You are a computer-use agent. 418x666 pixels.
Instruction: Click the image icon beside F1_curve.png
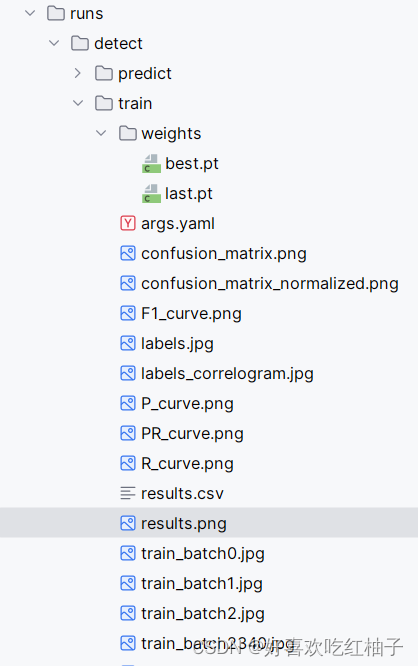tap(128, 313)
